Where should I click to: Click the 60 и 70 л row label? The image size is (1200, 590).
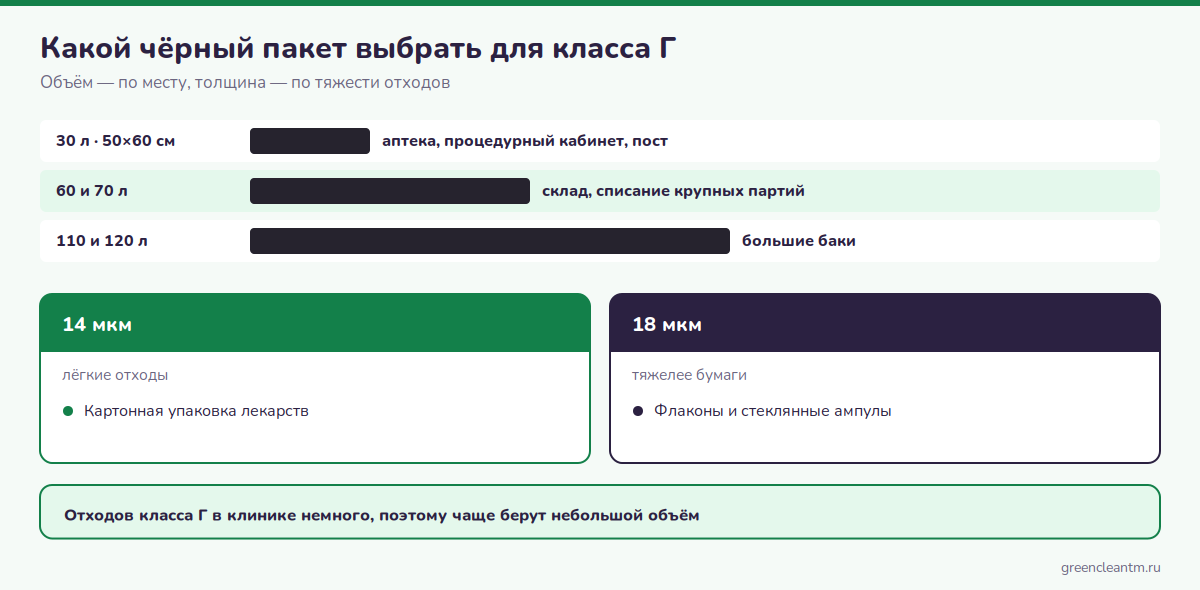click(92, 191)
